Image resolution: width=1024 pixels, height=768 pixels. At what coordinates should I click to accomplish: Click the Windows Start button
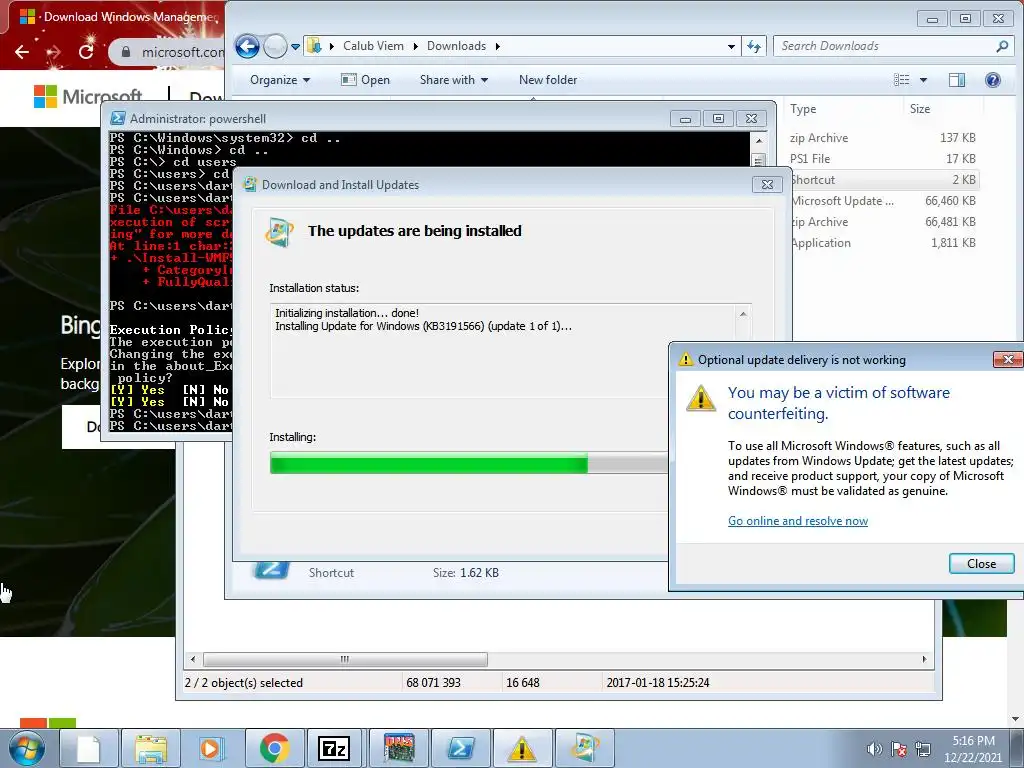26,748
